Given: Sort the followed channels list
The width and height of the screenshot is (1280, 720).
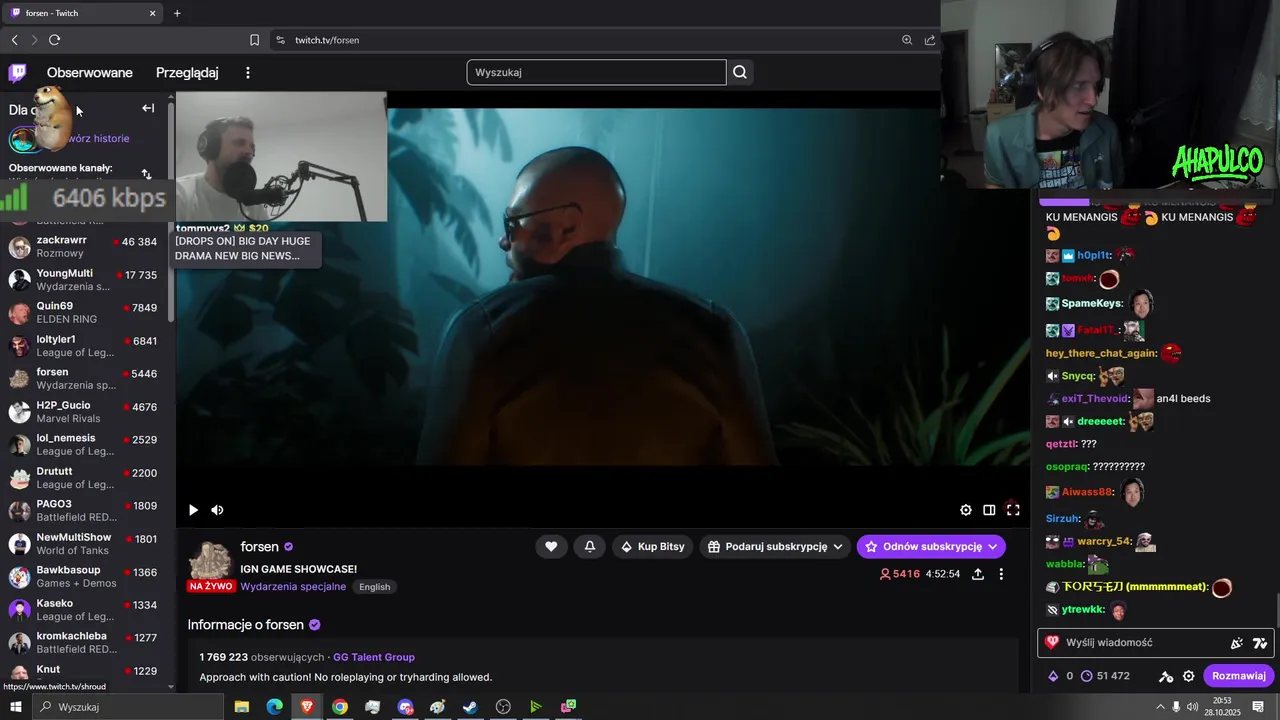Looking at the screenshot, I should pyautogui.click(x=146, y=174).
